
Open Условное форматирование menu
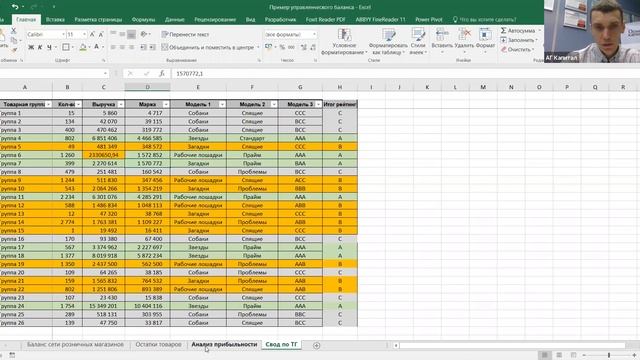pos(344,42)
